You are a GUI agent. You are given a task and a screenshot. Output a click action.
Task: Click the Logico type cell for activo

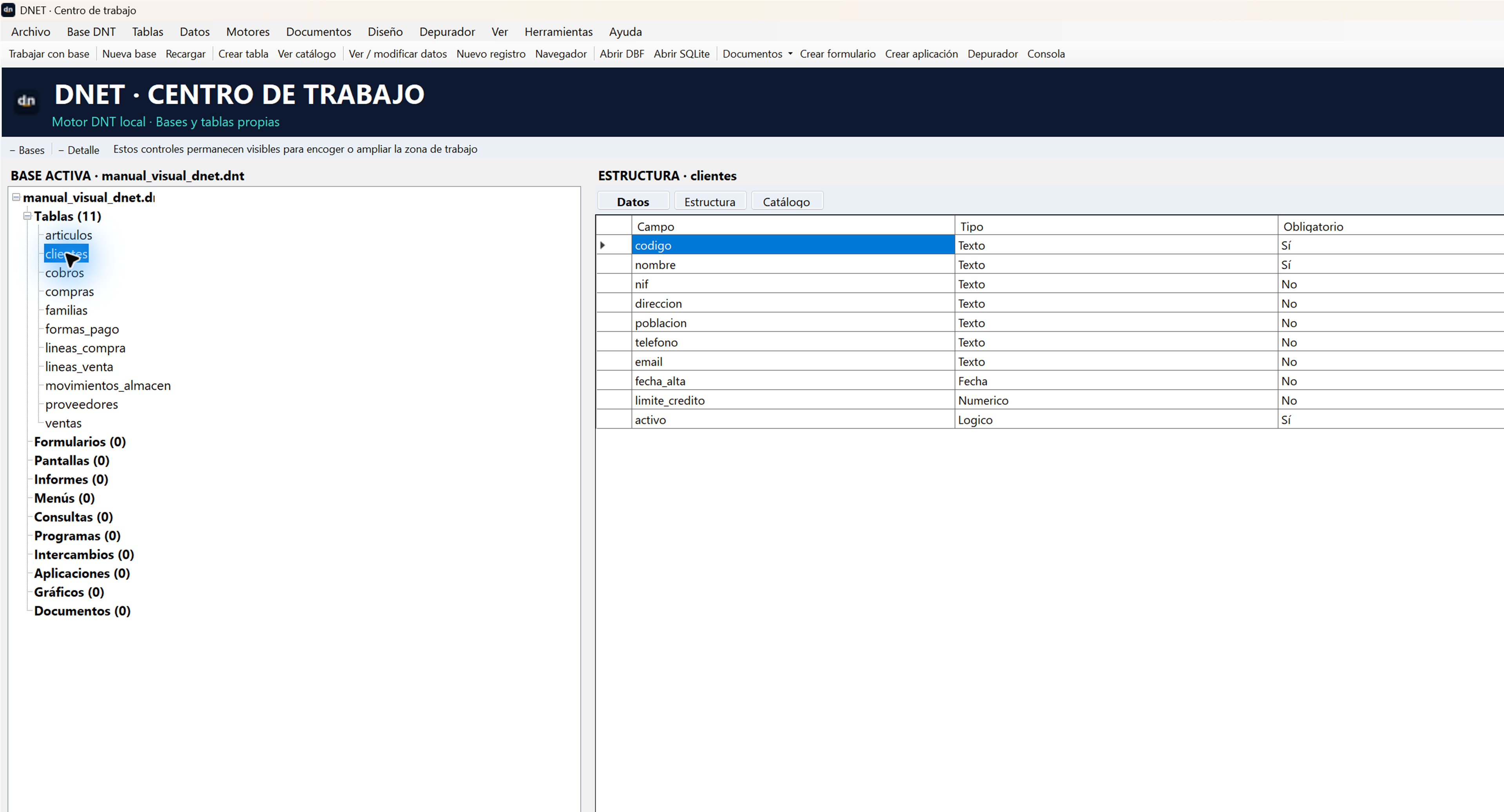(1116, 420)
